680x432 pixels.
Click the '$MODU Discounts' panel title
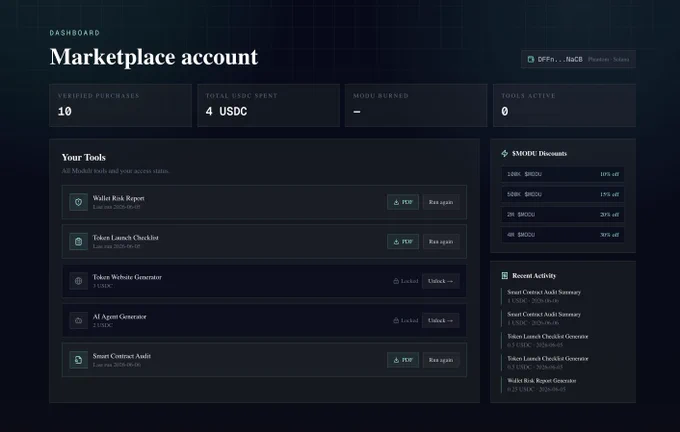click(x=539, y=154)
